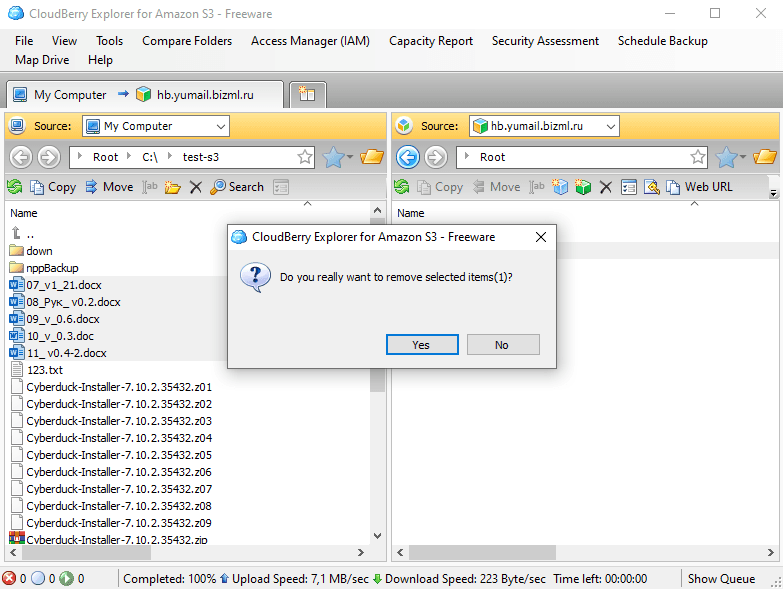
Task: Click Copy in the right pane toolbar
Action: (440, 187)
